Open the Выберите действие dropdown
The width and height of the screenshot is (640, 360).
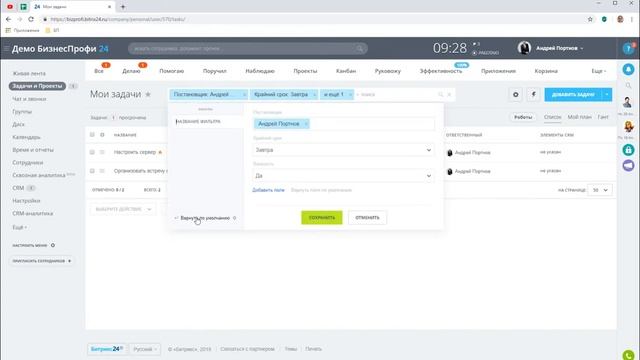coord(123,209)
